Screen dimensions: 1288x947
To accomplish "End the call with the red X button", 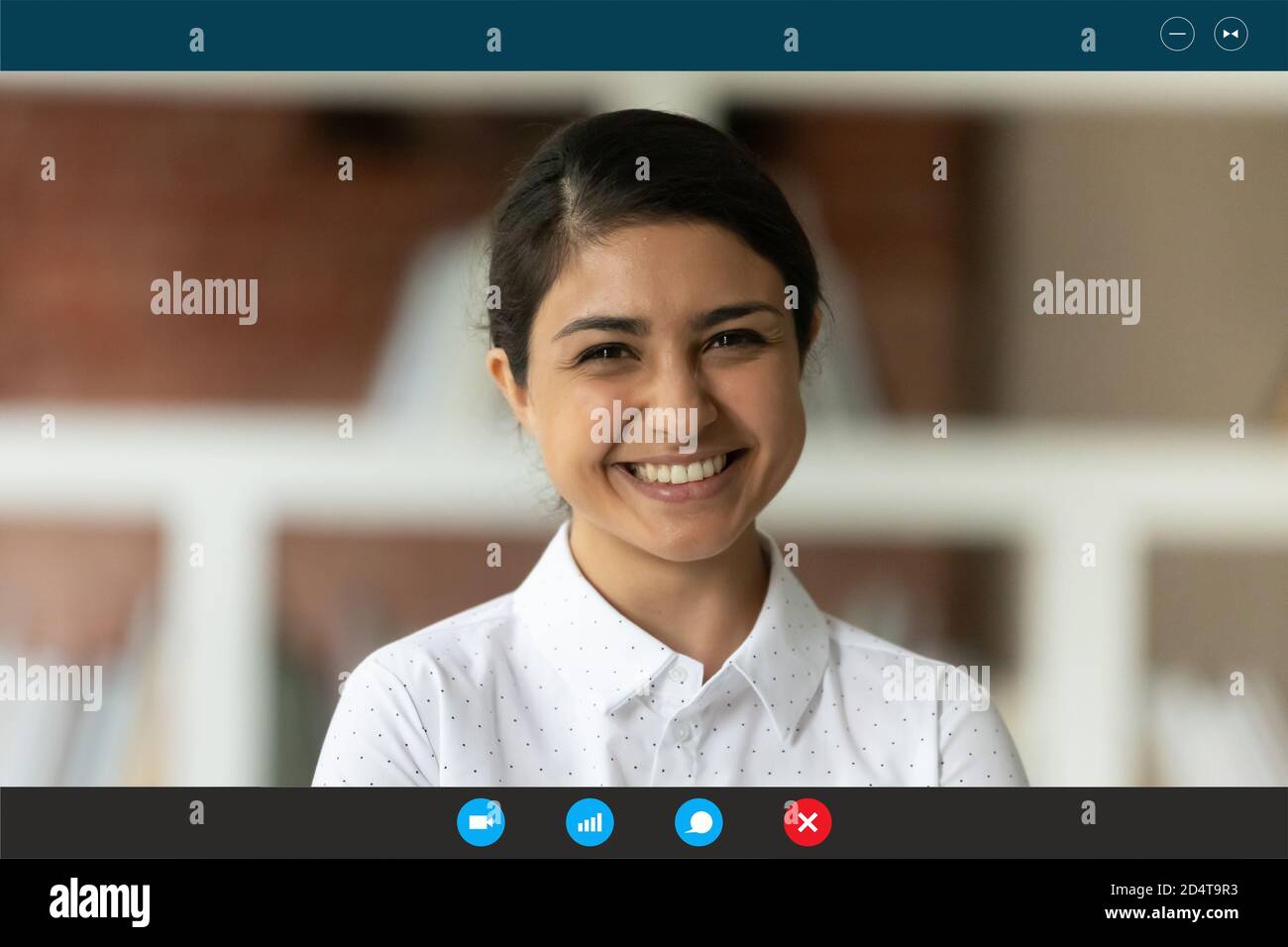I will [x=807, y=822].
